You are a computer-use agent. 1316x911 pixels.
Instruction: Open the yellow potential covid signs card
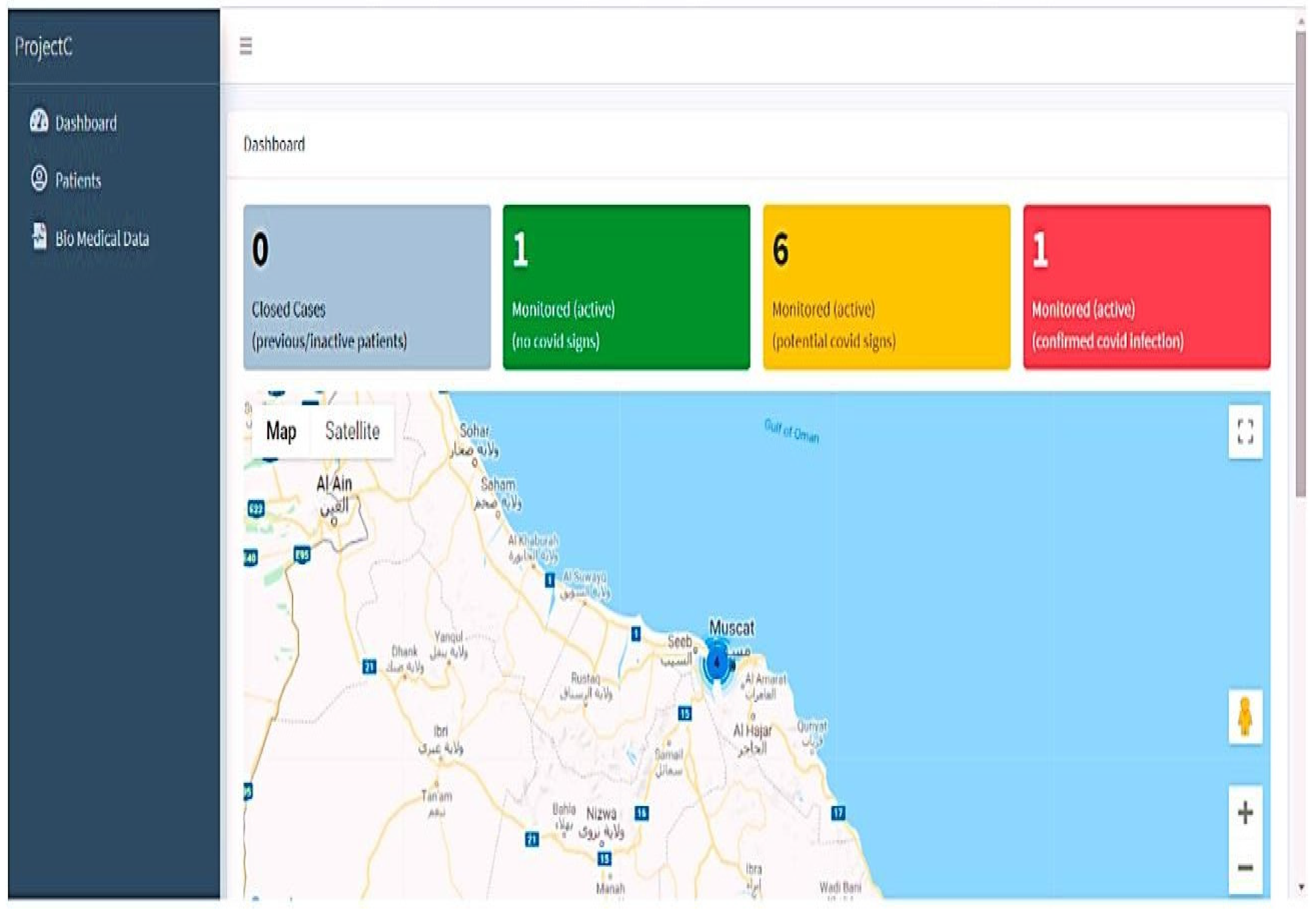[x=886, y=287]
